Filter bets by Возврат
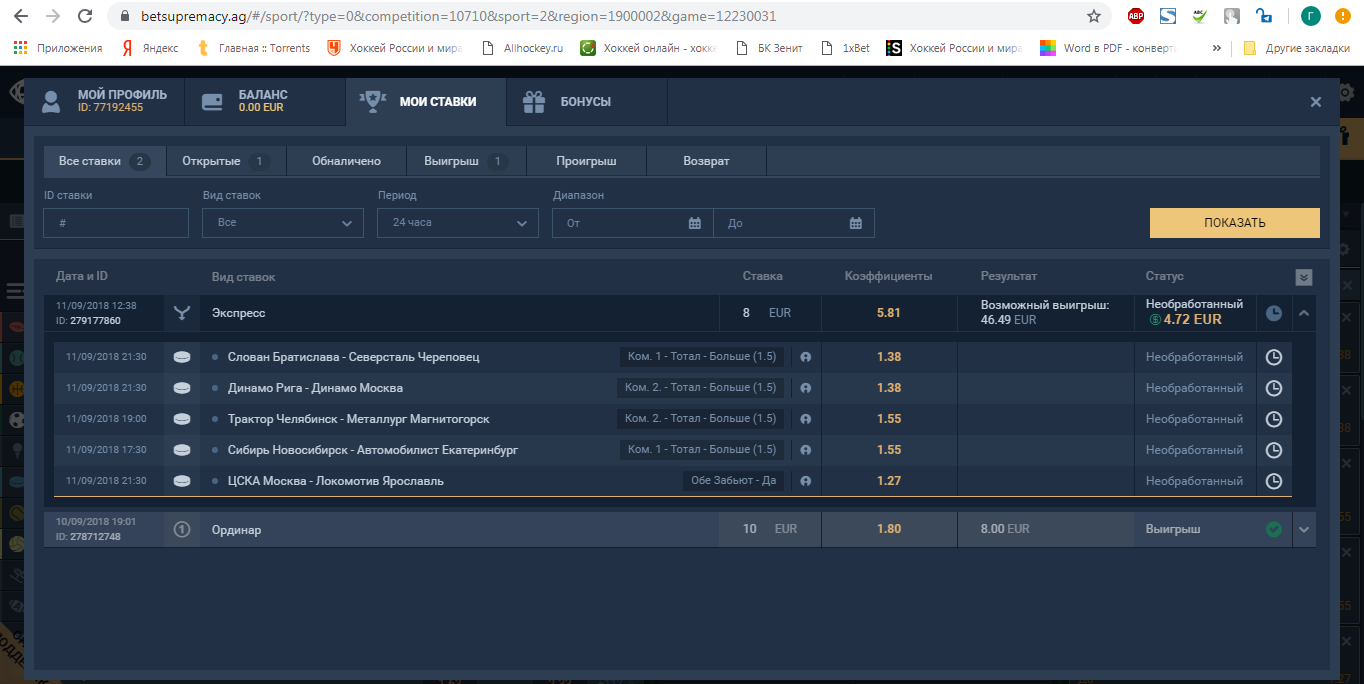1364x684 pixels. 707,161
